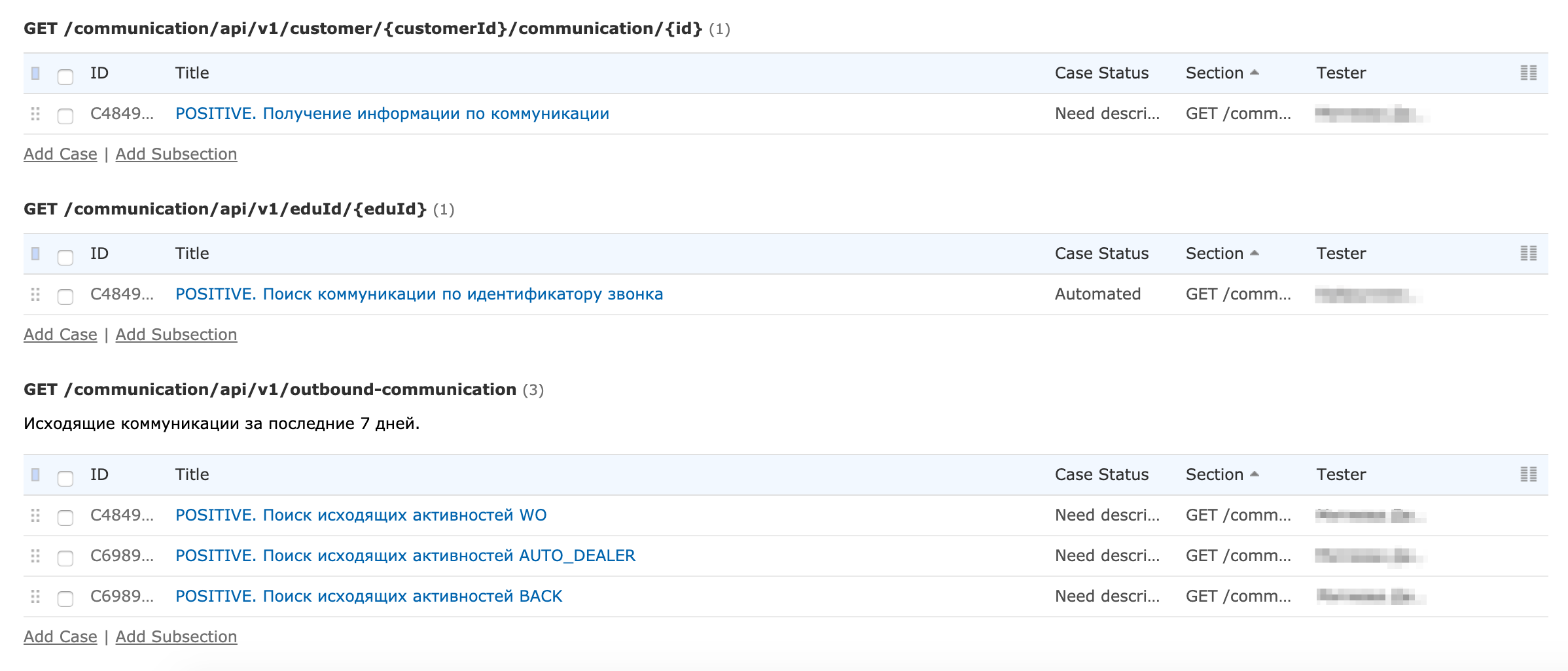
Task: Open POSITIVE. Поиск исходящих активностей WO case
Action: 361,515
